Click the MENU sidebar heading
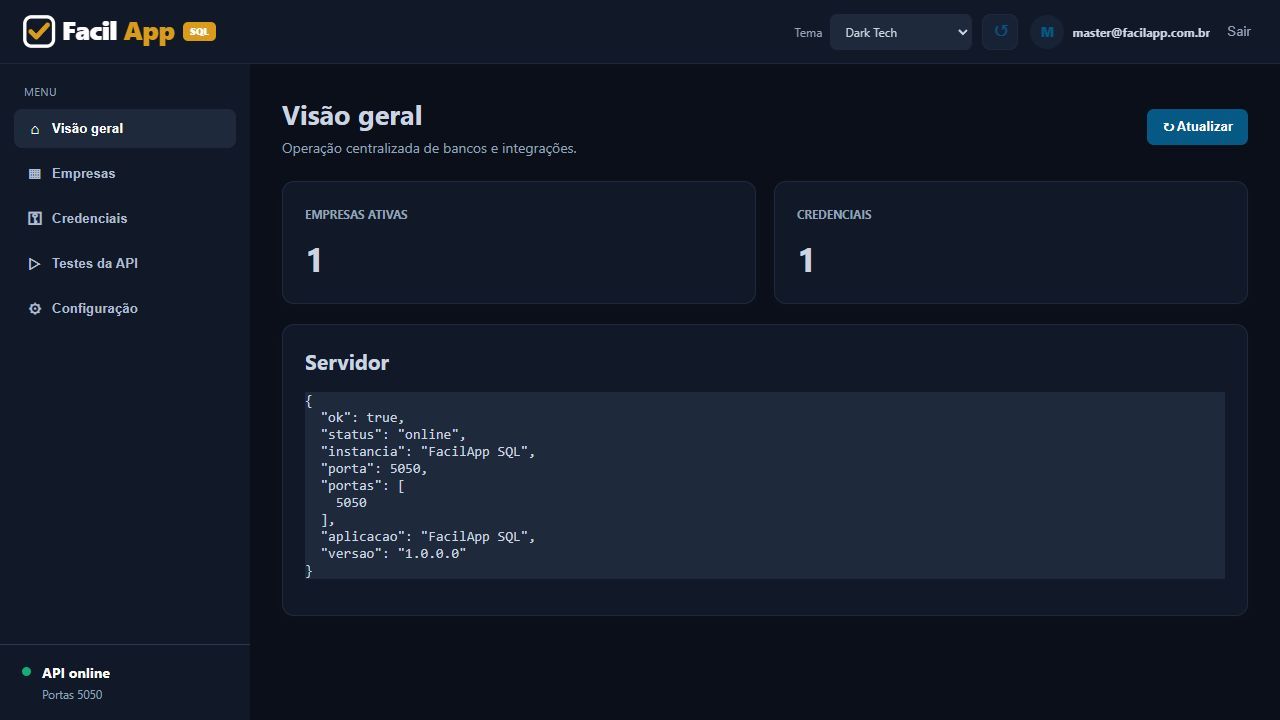Viewport: 1280px width, 720px height. 40,92
